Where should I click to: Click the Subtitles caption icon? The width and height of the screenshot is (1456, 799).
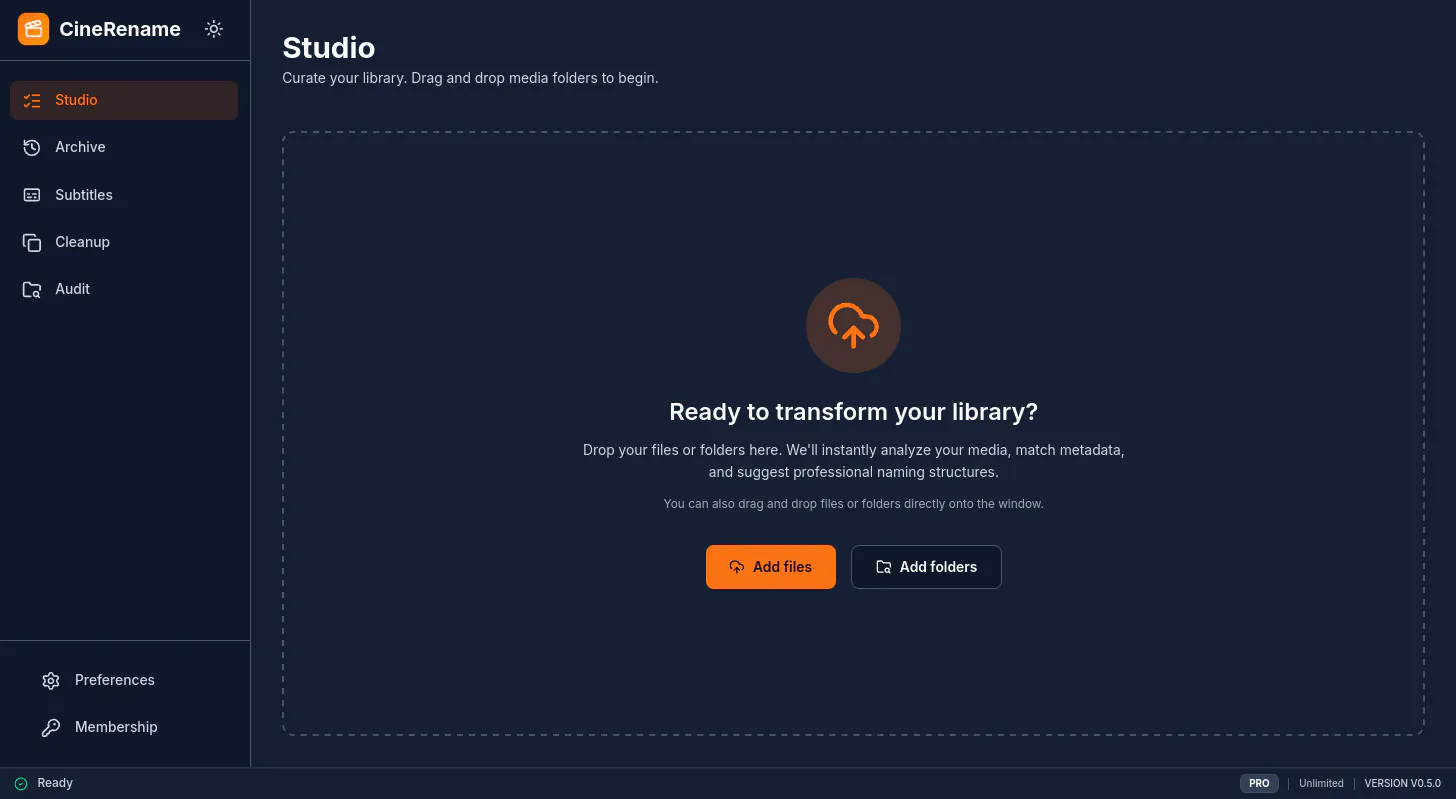coord(32,195)
